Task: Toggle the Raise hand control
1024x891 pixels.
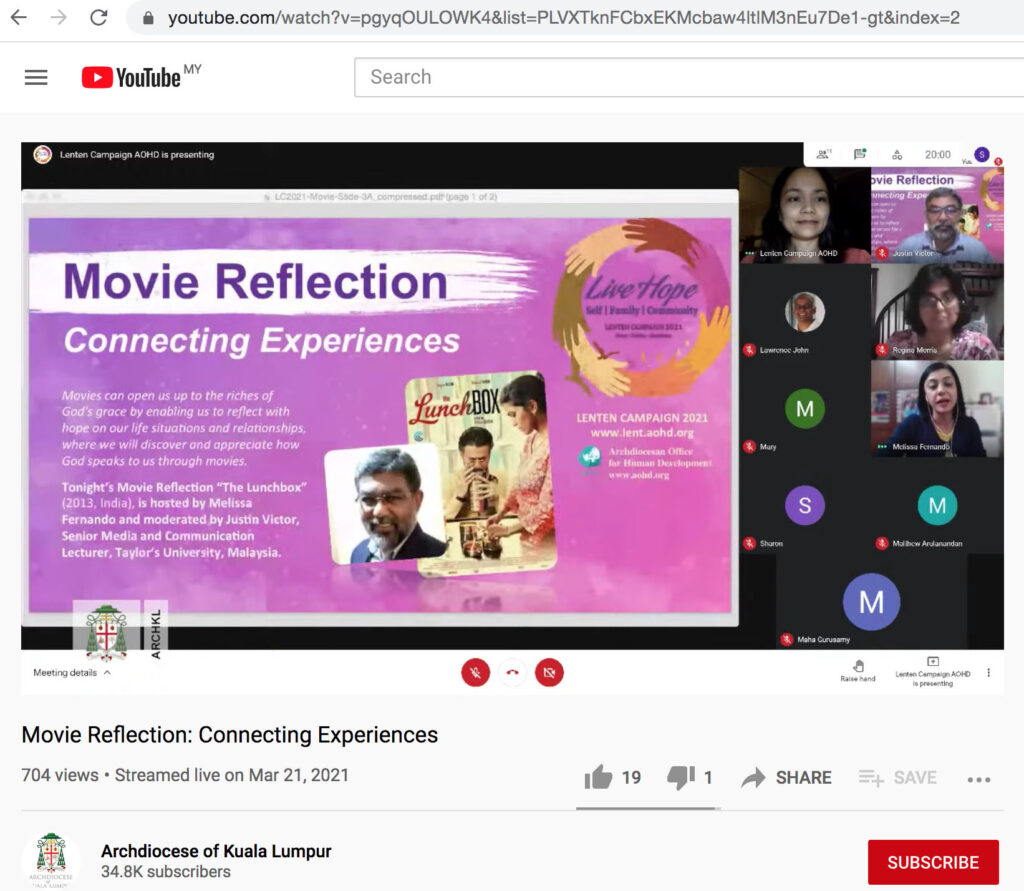Action: [858, 670]
